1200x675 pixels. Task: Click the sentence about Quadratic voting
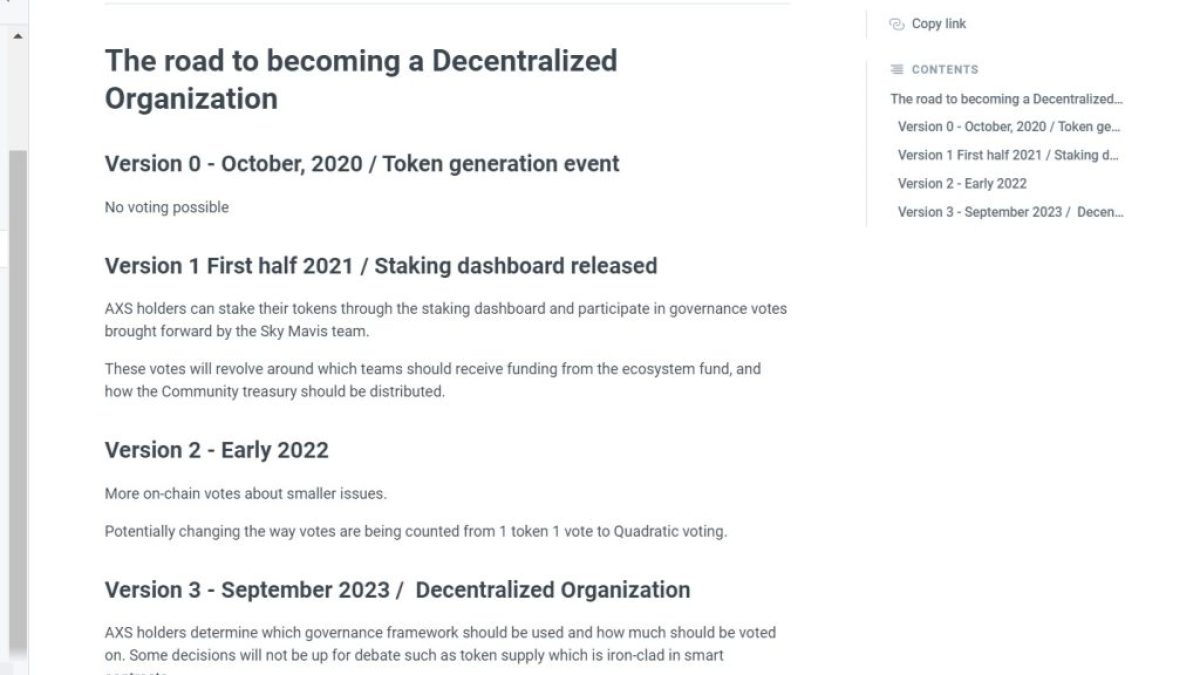point(415,532)
